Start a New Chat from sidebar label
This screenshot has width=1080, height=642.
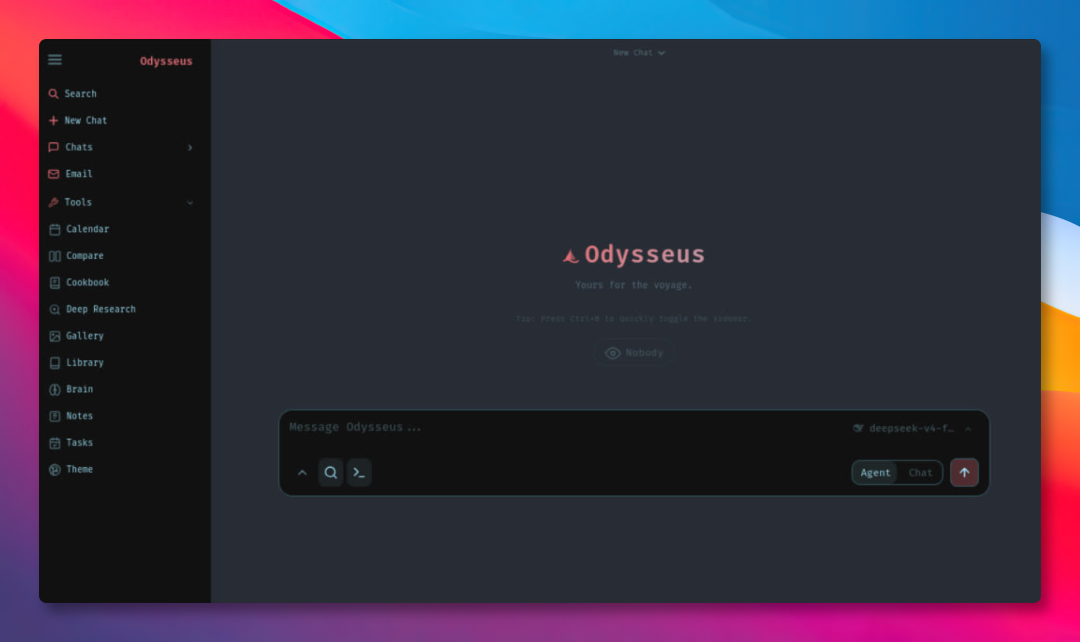point(85,121)
